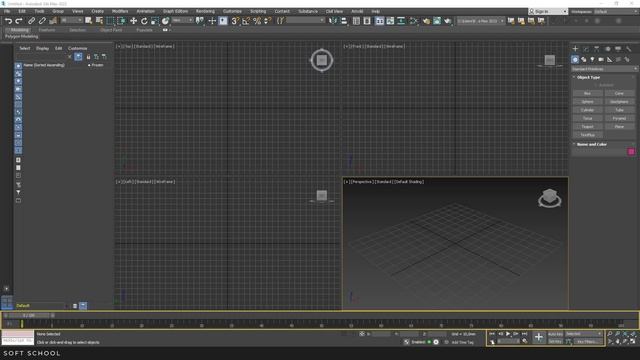The image size is (640, 360).
Task: Click the Undo arrow icon
Action: [x=8, y=21]
